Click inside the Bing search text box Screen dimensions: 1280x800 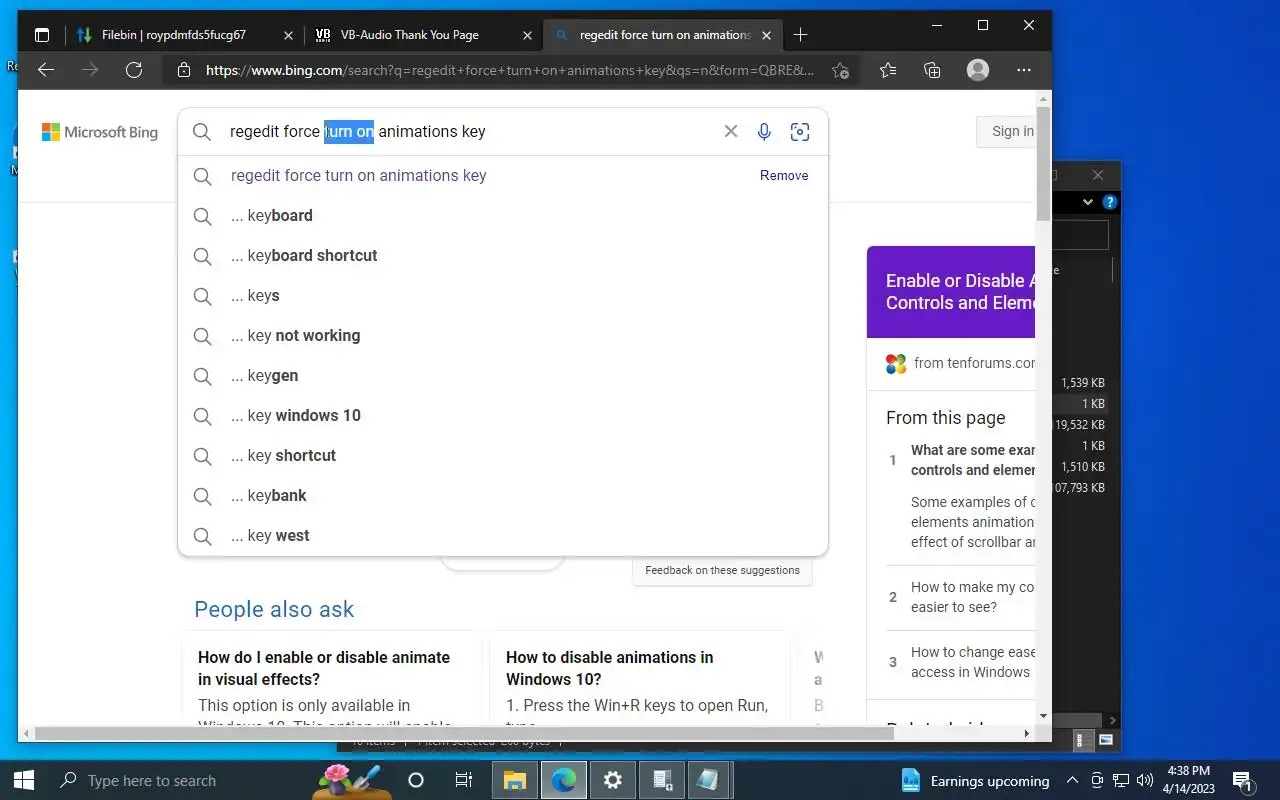pyautogui.click(x=470, y=131)
